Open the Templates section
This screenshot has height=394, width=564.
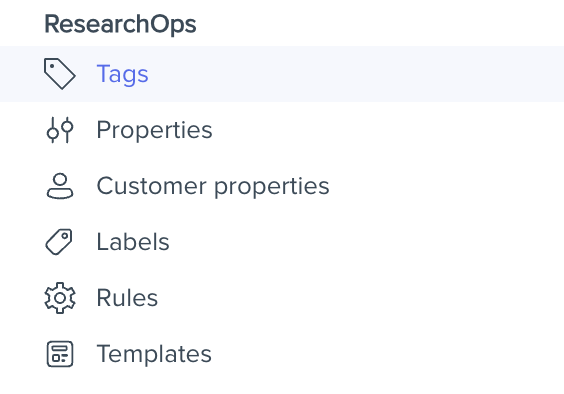point(154,354)
